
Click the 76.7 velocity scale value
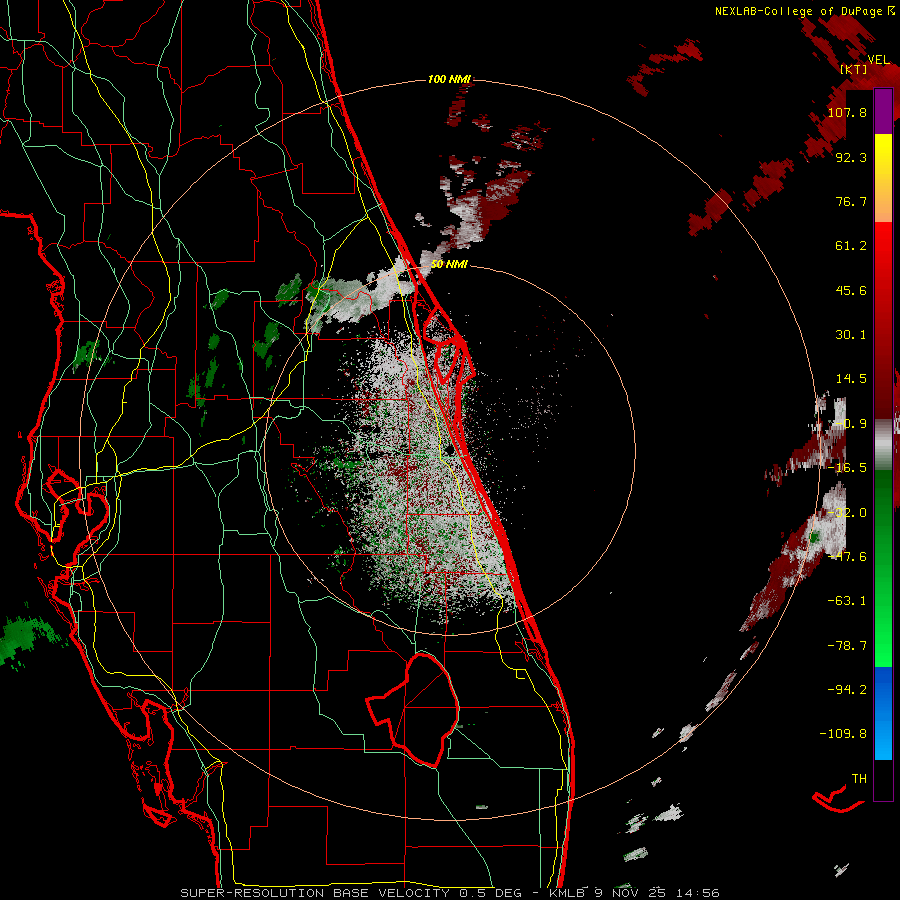point(851,201)
